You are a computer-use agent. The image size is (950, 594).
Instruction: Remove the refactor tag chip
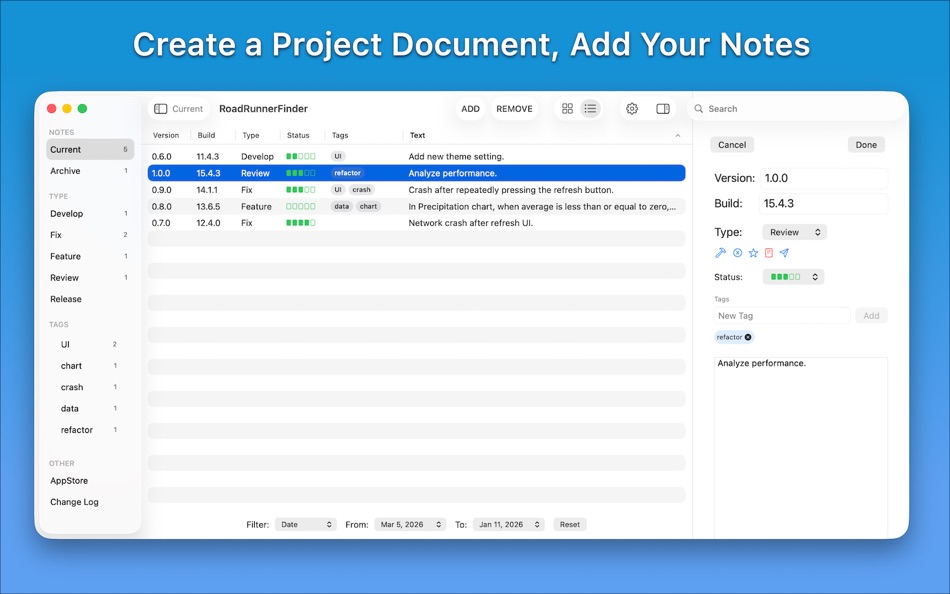(746, 337)
